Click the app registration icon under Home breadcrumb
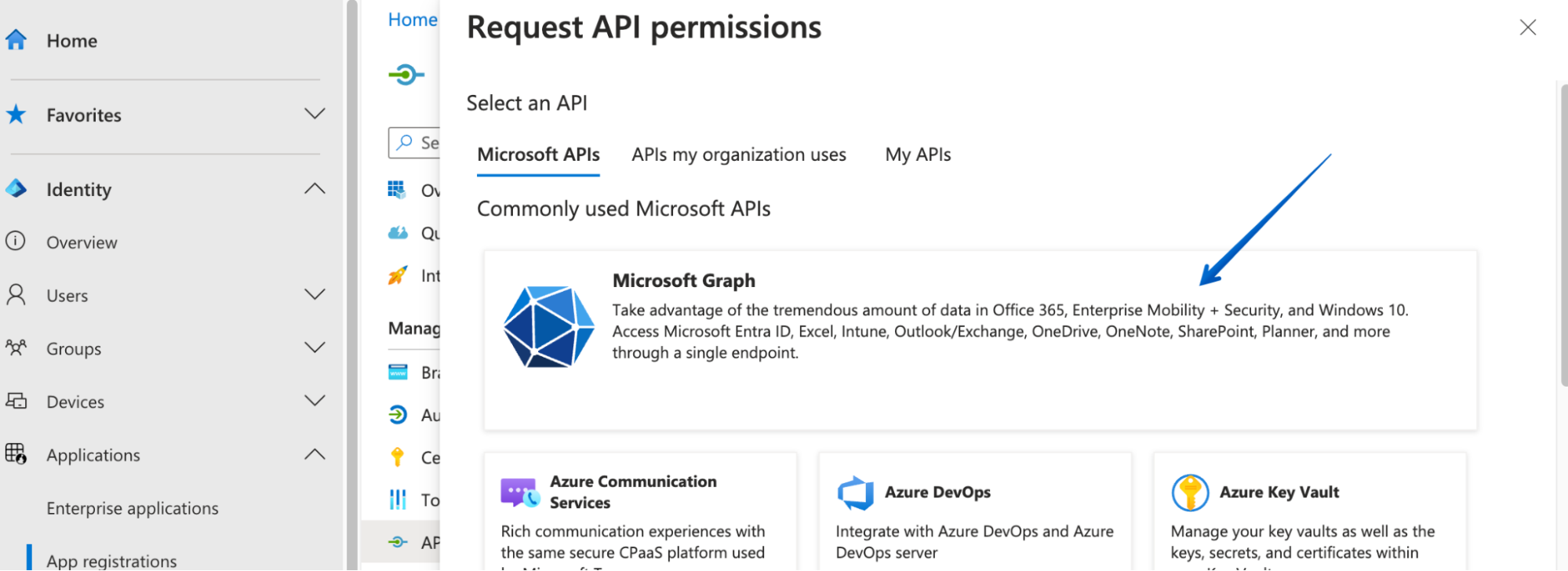The image size is (1568, 571). pos(406,75)
